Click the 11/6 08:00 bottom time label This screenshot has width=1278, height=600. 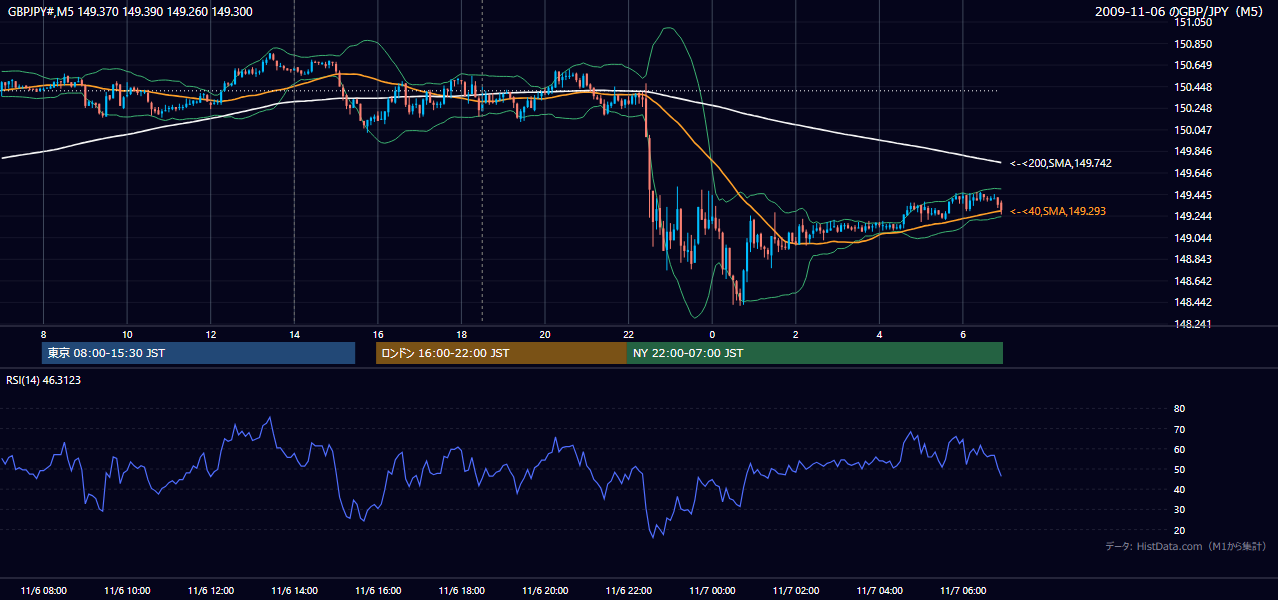43,591
